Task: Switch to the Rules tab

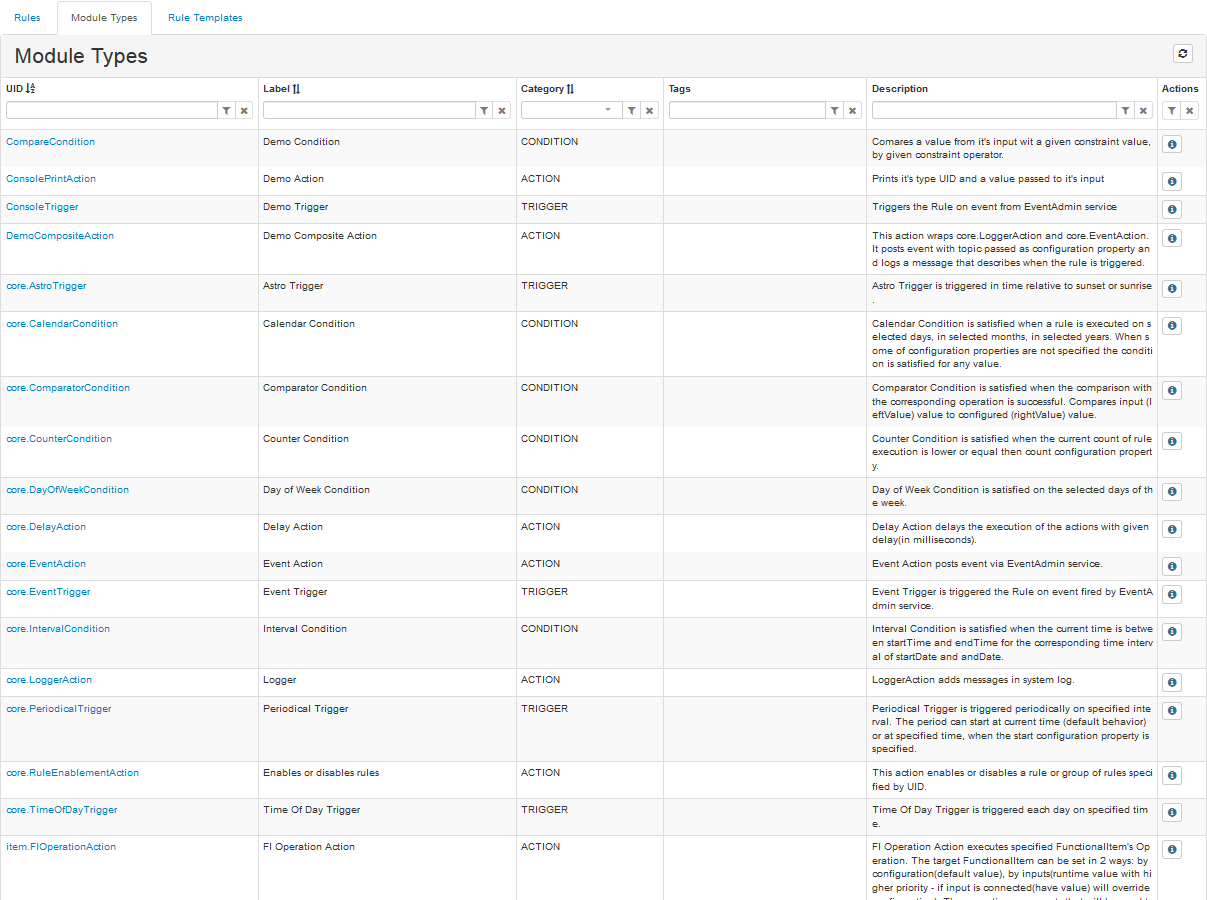Action: coord(27,17)
